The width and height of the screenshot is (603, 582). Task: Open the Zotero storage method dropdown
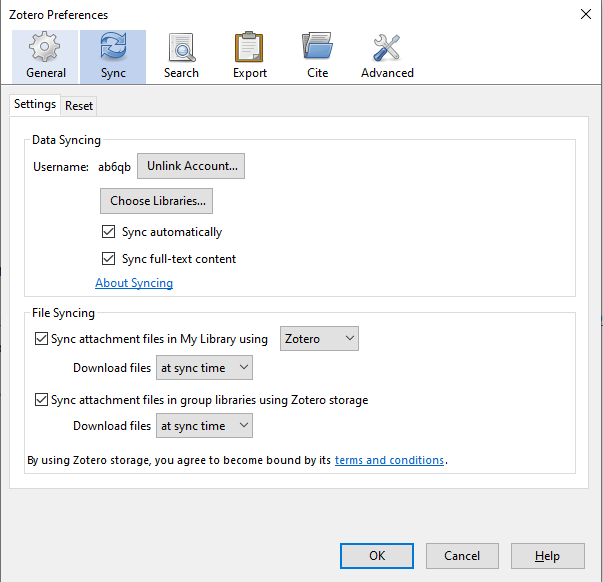pyautogui.click(x=319, y=339)
